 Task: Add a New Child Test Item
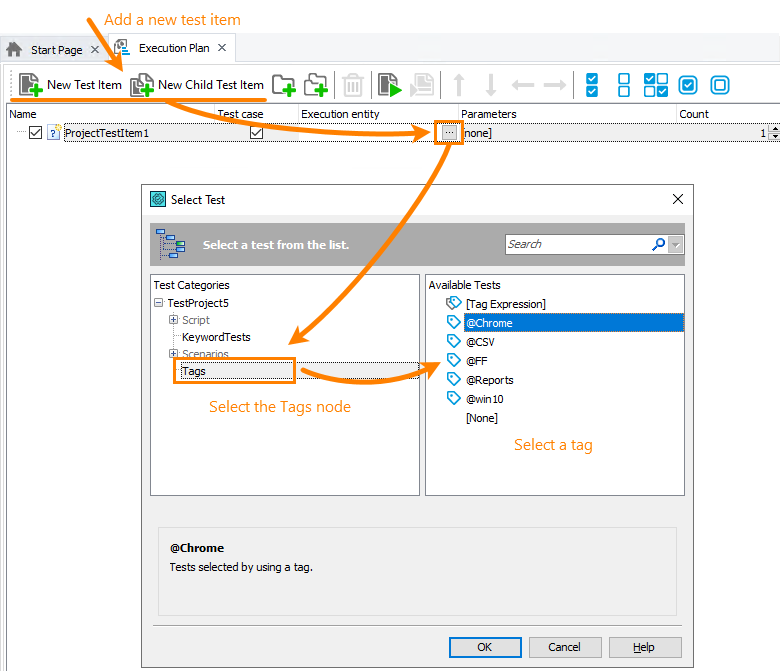click(x=198, y=85)
